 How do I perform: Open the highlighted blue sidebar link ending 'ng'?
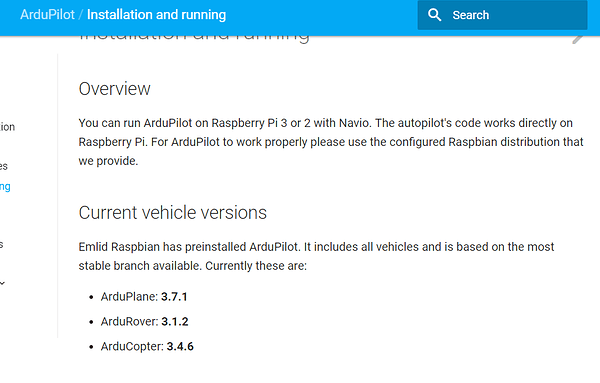pyautogui.click(x=5, y=187)
